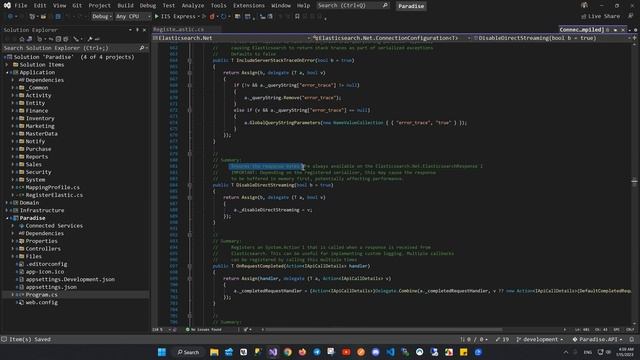Open File Explorer from taskbar
Viewport: 640px width, 360px height.
pyautogui.click(x=214, y=352)
